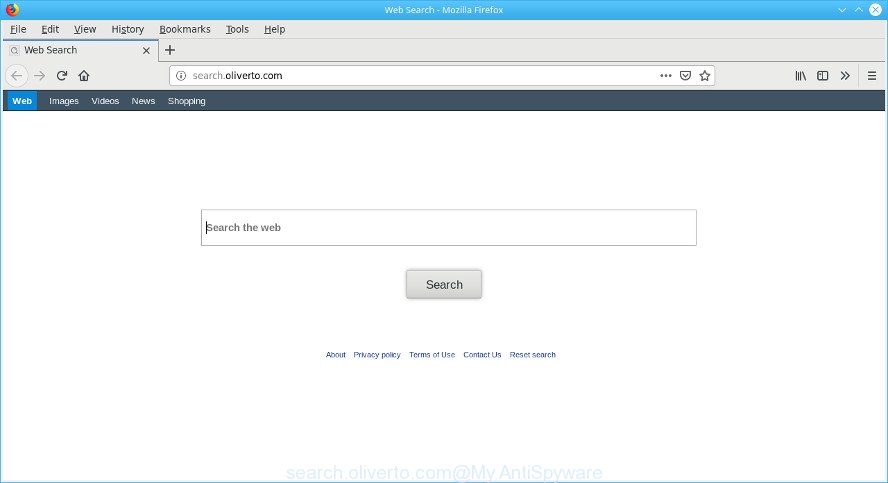
Task: Switch to Images search category
Action: click(x=64, y=101)
